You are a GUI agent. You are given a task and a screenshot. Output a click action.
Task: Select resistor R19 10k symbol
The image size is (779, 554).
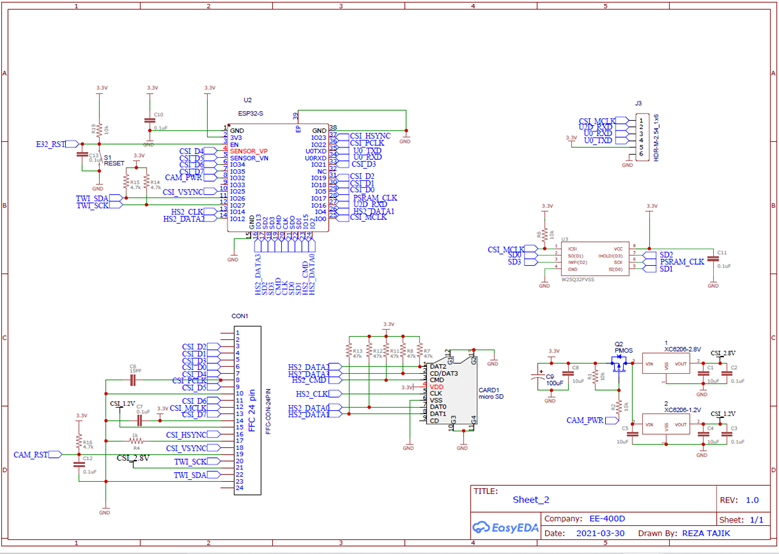99,130
